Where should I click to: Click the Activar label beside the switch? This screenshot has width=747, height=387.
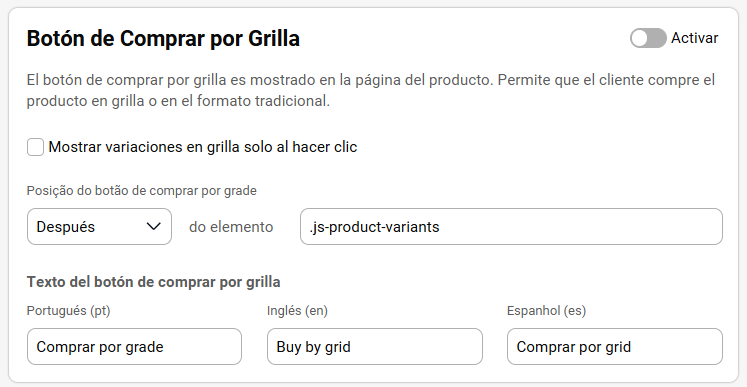[x=695, y=38]
